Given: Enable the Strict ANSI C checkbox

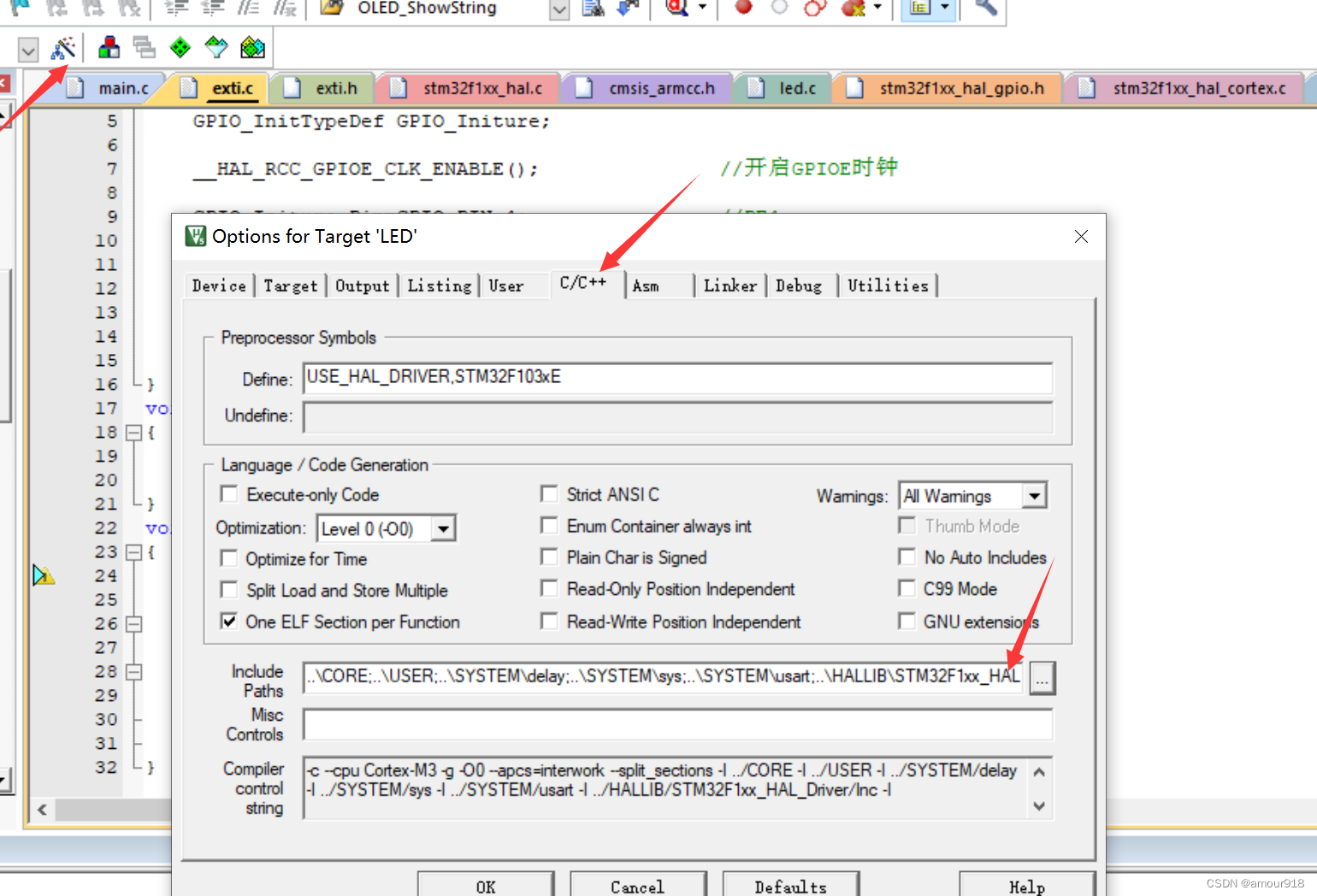Looking at the screenshot, I should (x=550, y=494).
